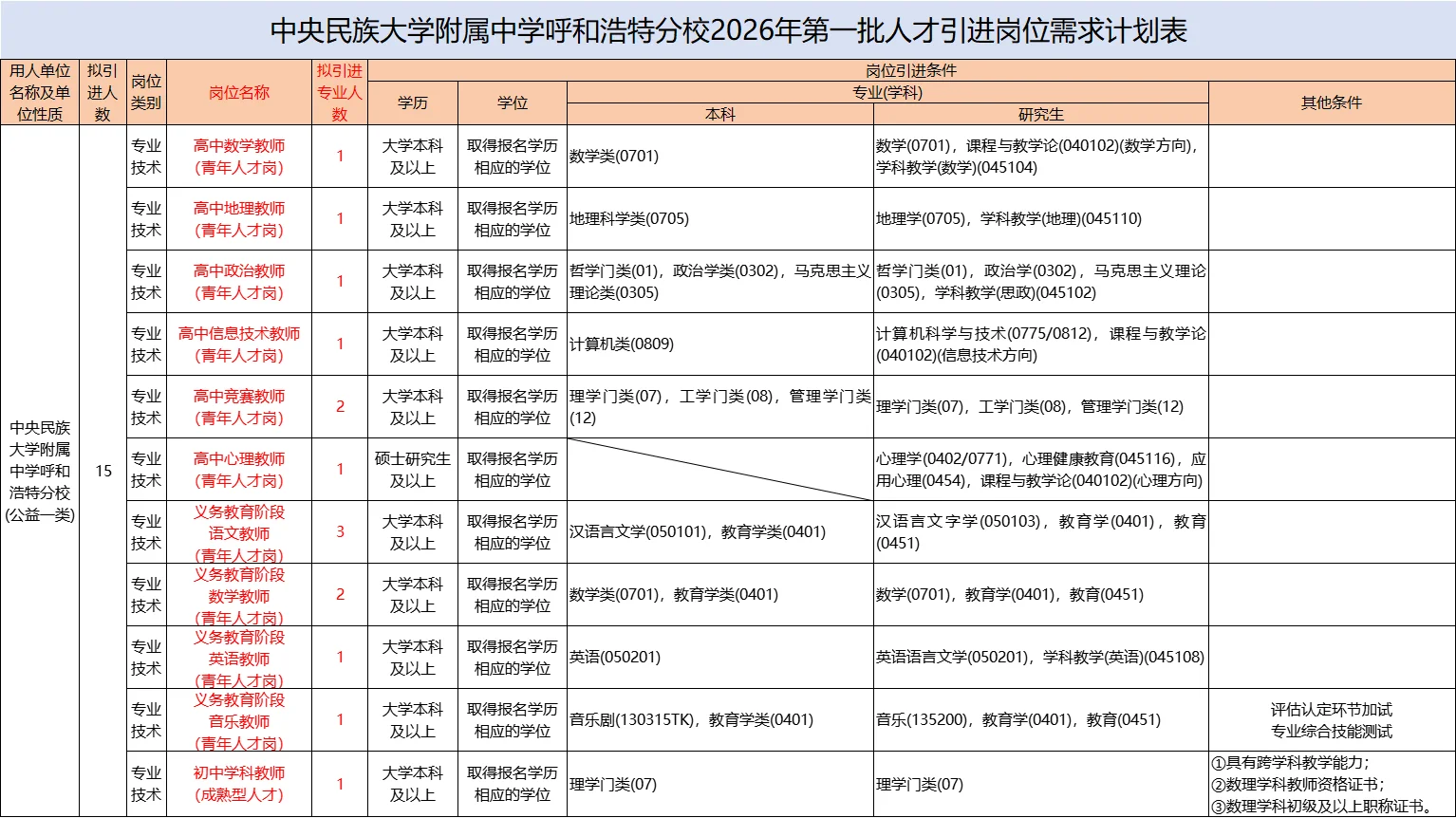Viewport: 1456px width, 818px height.
Task: Select the '高中政治教师' position cell
Action: coord(239,282)
